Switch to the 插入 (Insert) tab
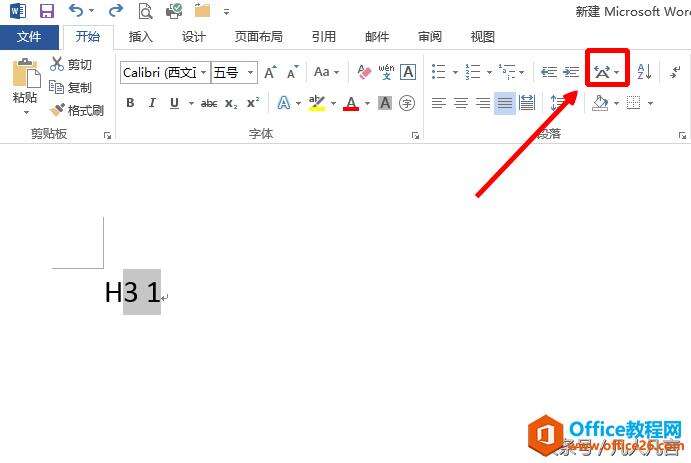This screenshot has width=691, height=463. (141, 37)
